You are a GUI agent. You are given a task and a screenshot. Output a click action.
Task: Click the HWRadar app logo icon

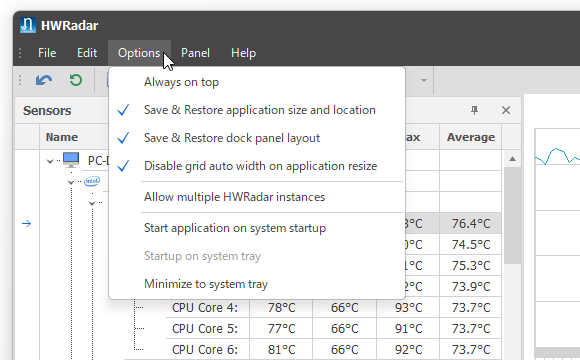[28, 25]
